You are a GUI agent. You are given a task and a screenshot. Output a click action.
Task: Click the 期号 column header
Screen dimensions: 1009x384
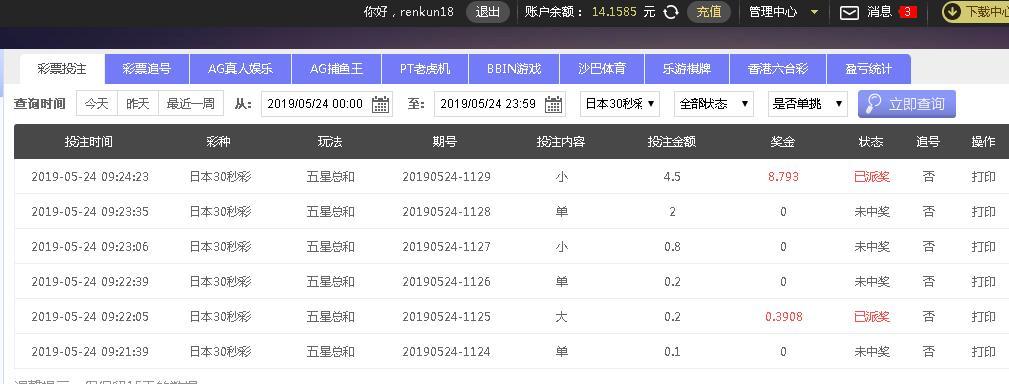445,142
